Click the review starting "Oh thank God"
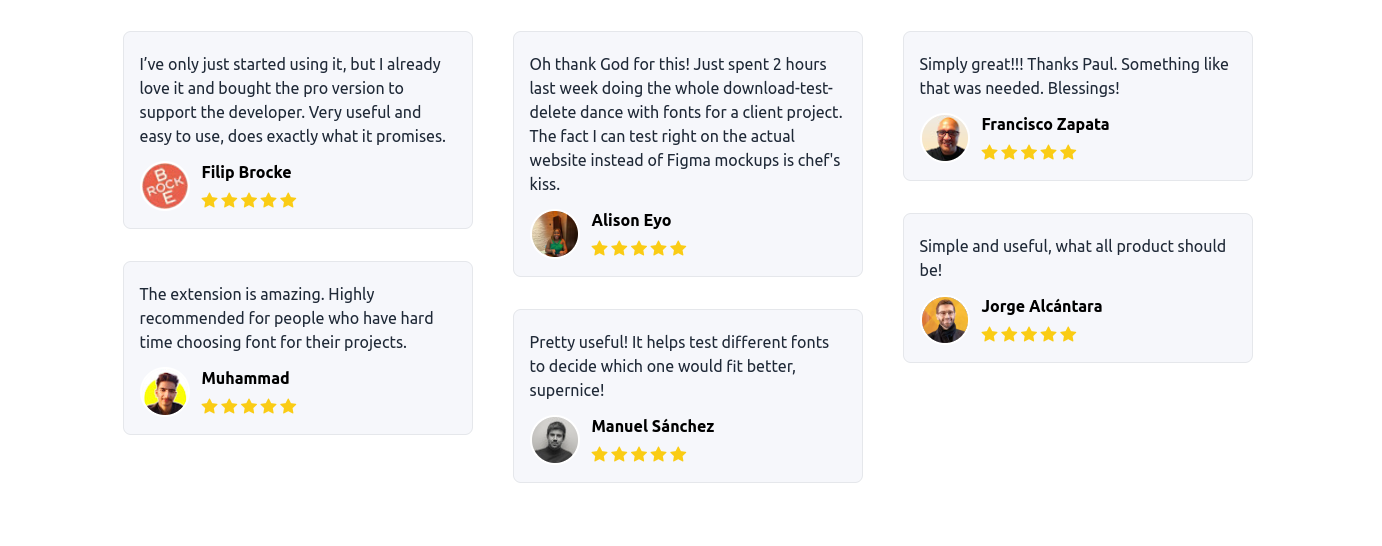Image resolution: width=1382 pixels, height=546 pixels. point(686,124)
